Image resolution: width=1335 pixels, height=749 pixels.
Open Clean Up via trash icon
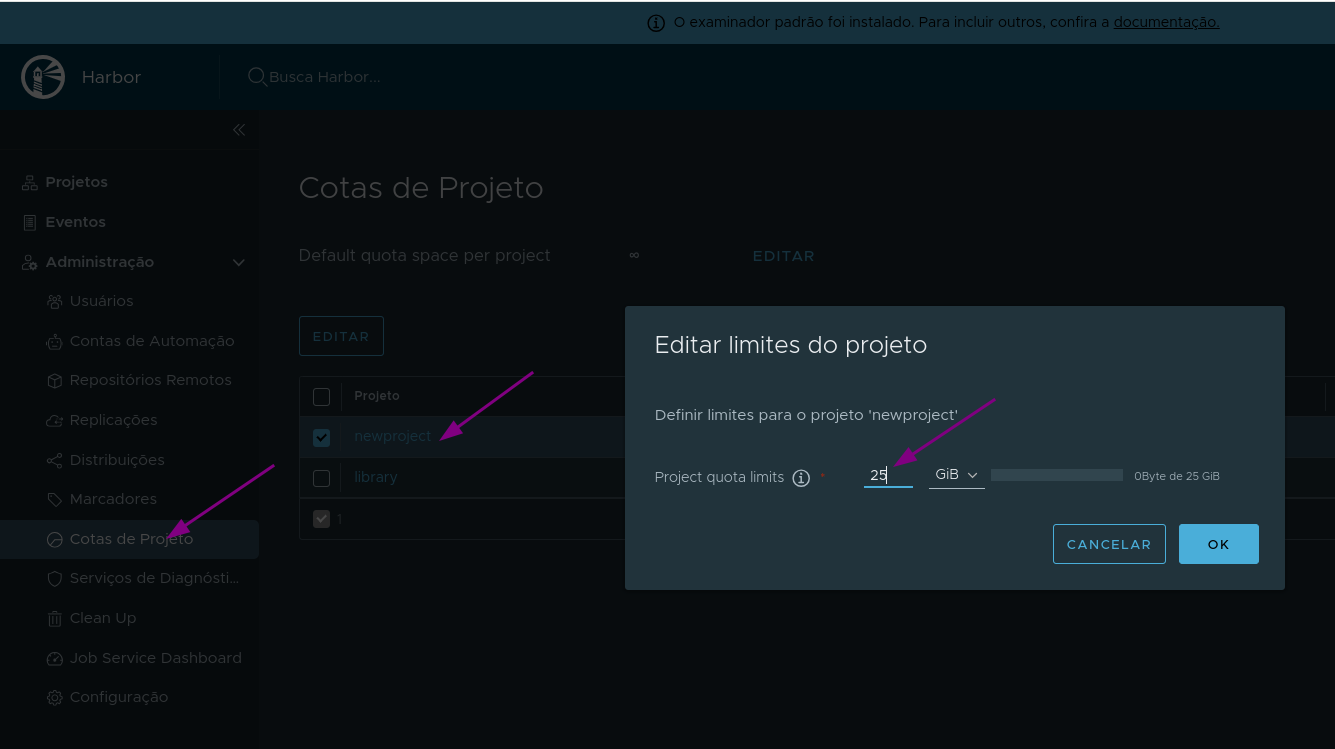(54, 618)
